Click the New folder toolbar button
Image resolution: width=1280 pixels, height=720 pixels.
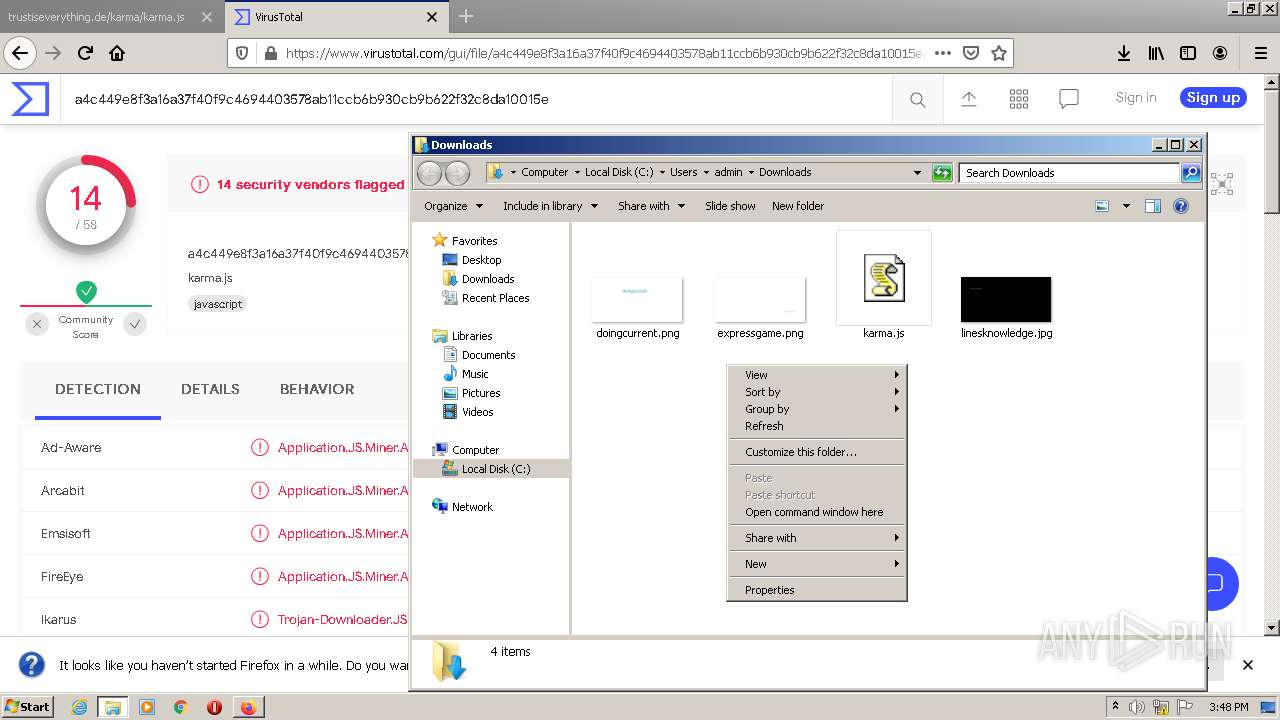[798, 206]
